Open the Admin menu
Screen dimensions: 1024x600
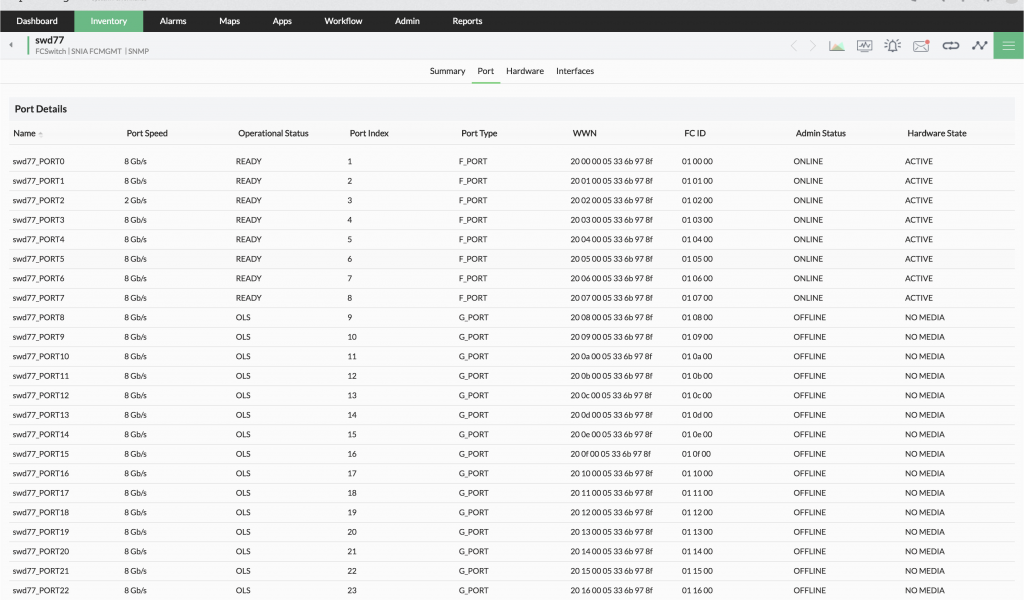click(408, 21)
